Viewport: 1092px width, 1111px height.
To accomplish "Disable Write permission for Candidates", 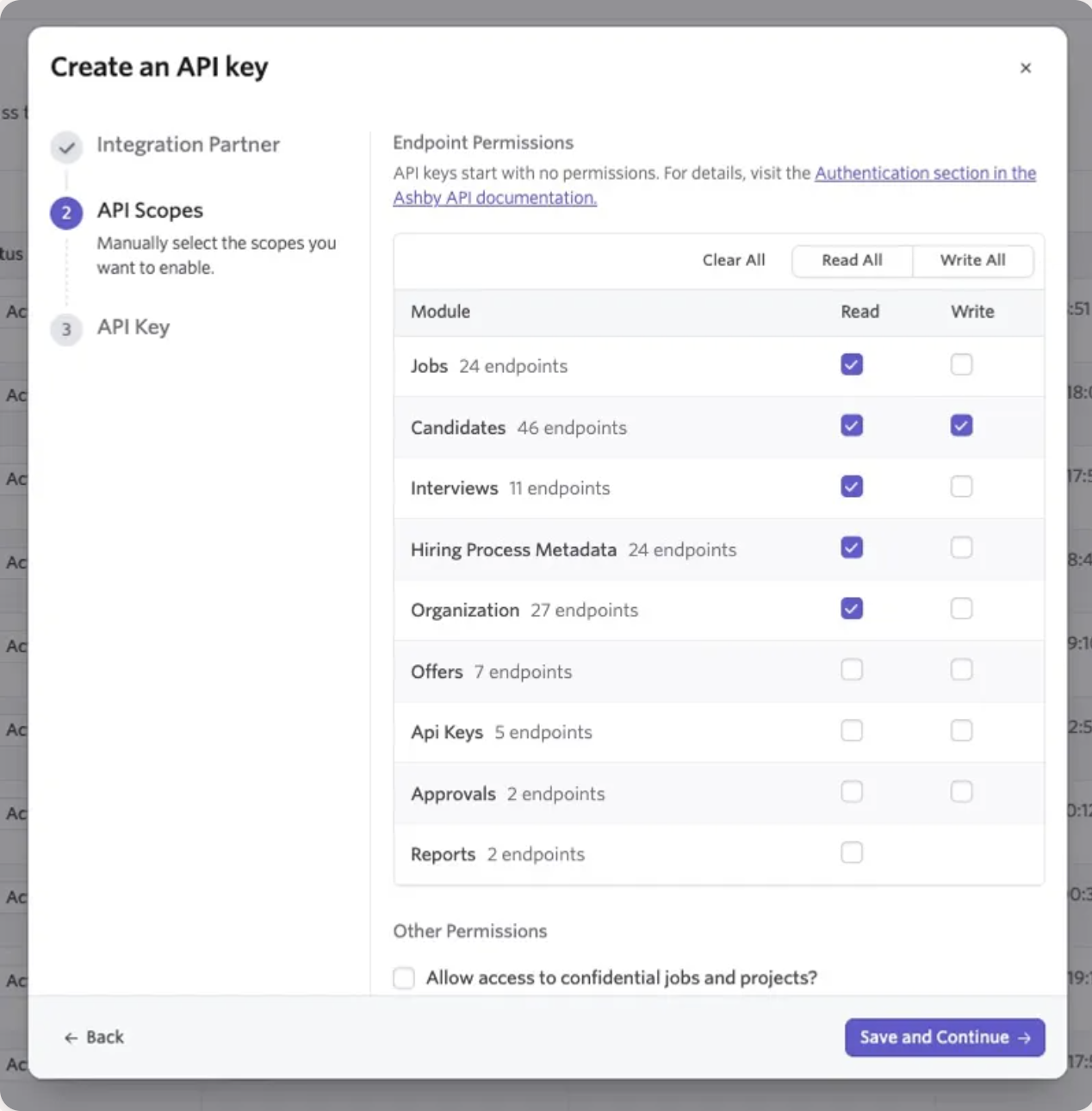I will [x=961, y=426].
